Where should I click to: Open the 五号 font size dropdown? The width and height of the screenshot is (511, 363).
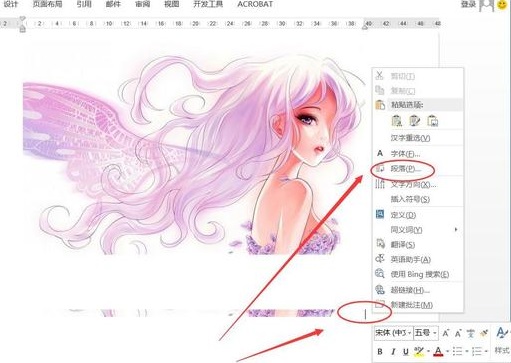click(435, 333)
